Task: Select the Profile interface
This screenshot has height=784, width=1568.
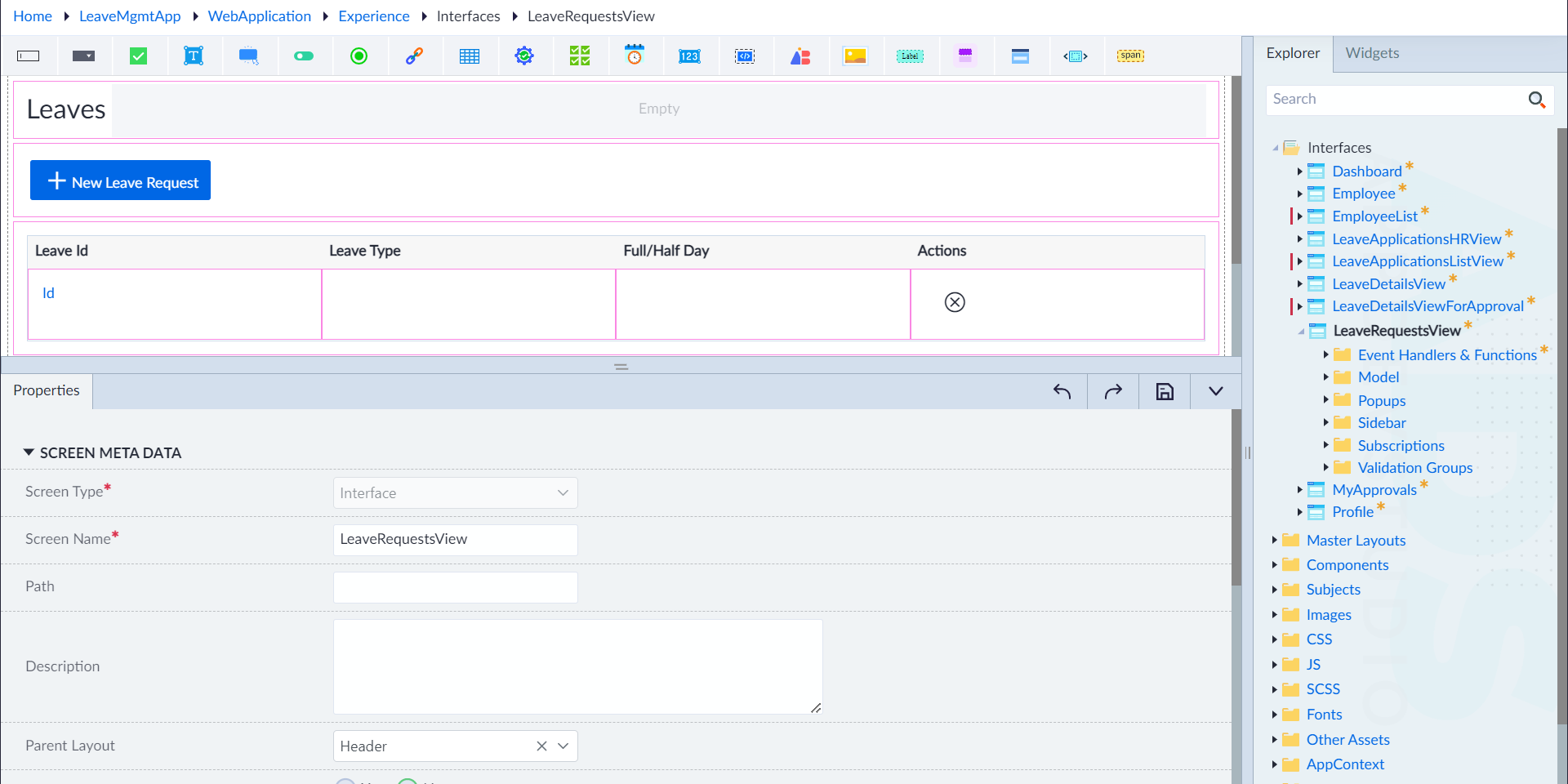Action: tap(1353, 512)
